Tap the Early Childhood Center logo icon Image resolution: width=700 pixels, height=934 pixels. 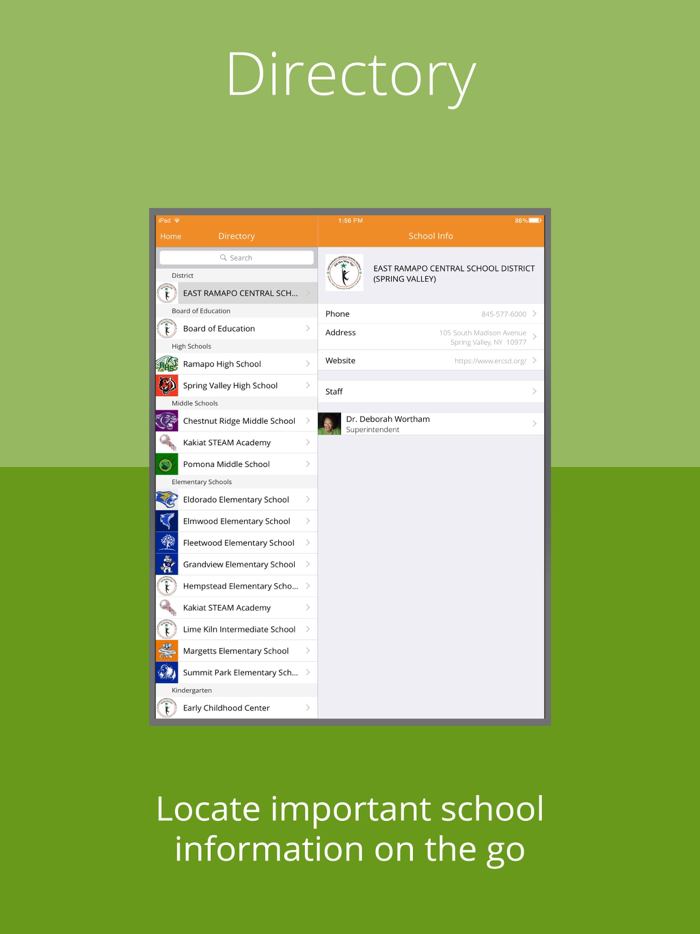167,708
